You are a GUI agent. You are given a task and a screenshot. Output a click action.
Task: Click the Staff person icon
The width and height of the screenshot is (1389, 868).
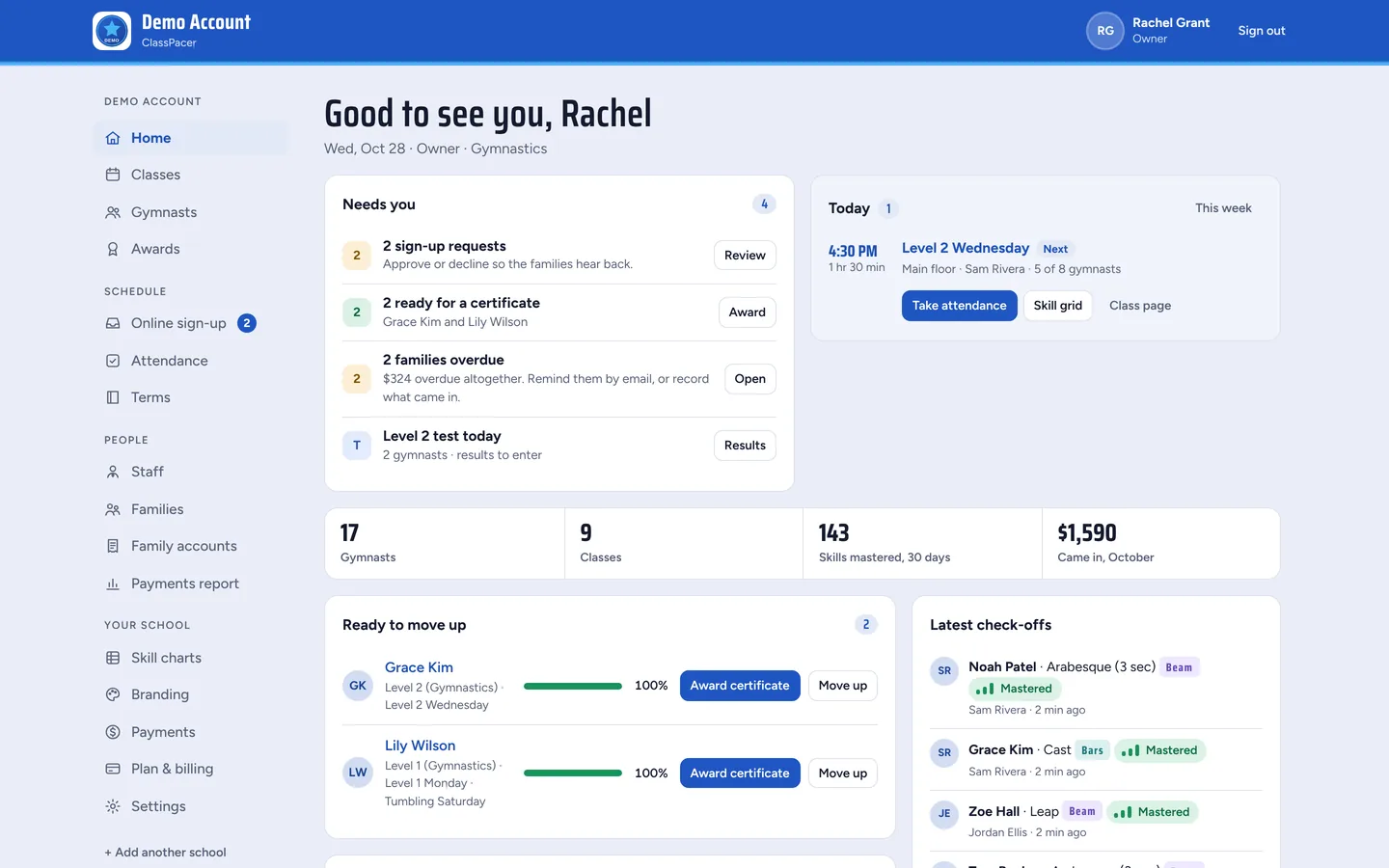click(113, 472)
